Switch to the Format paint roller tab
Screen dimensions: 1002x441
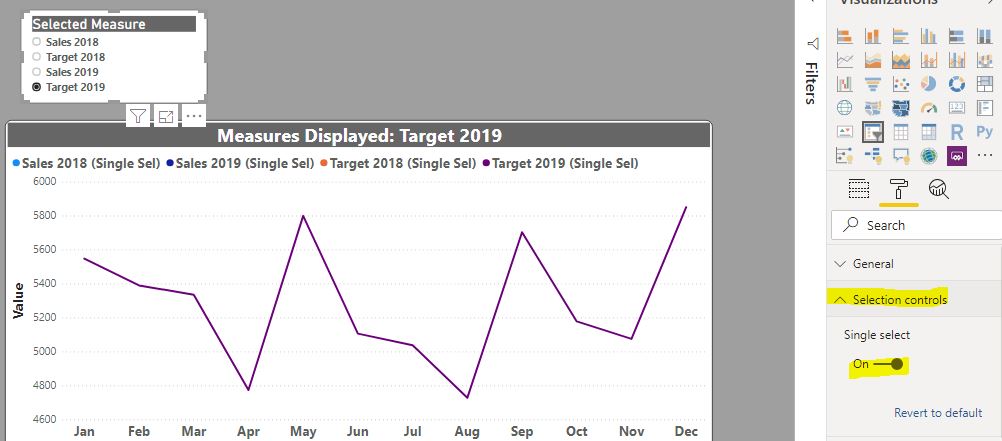tap(899, 189)
